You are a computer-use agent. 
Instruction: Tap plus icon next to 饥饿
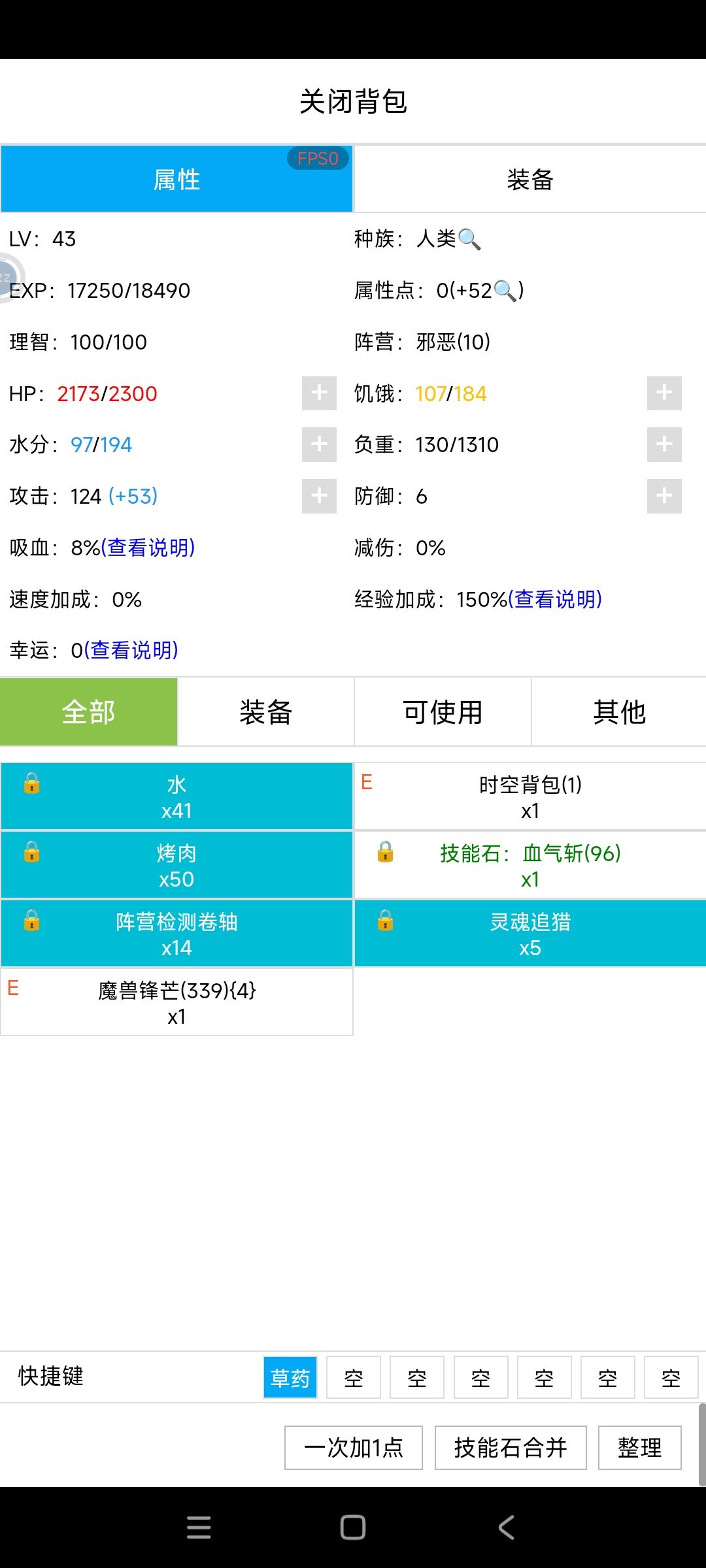(664, 393)
